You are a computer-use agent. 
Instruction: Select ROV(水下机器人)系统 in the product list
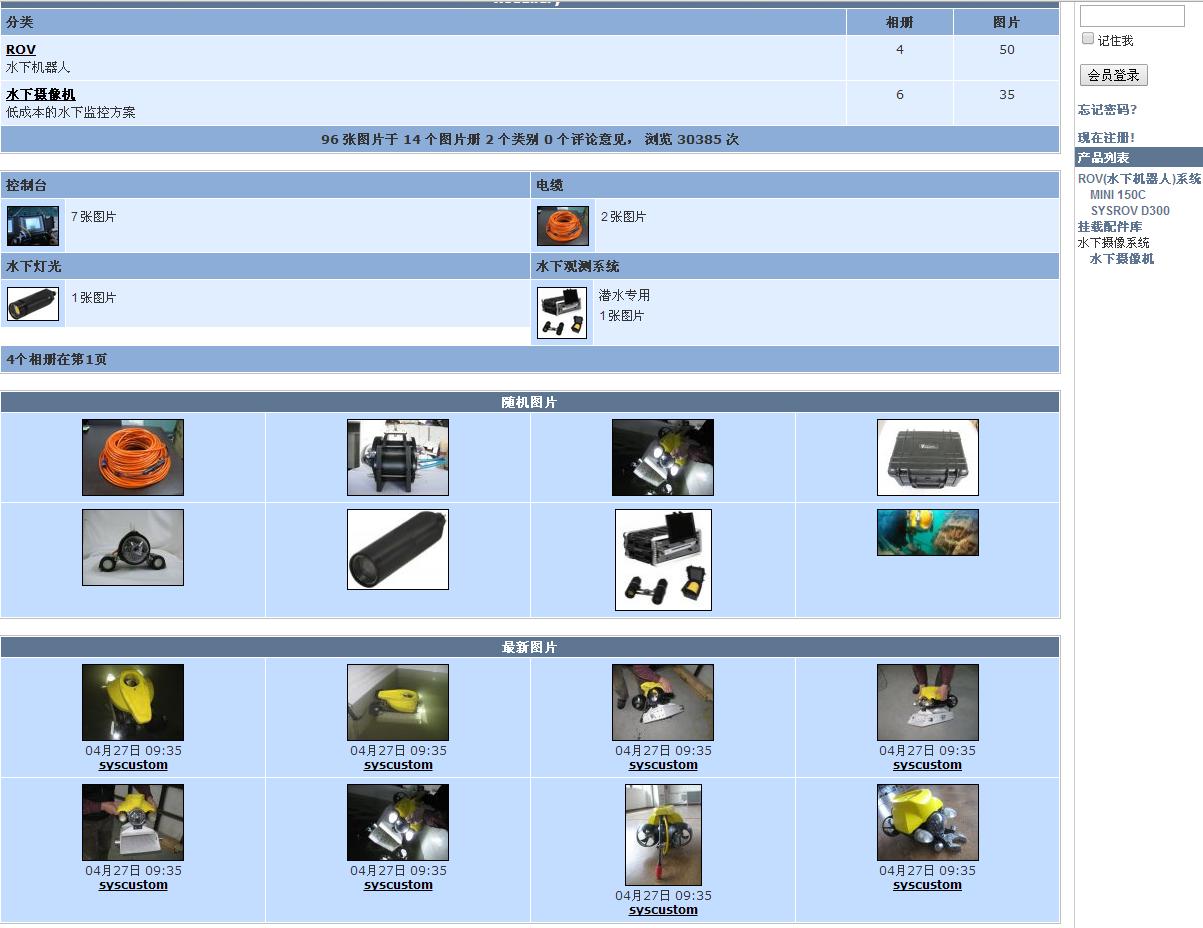pyautogui.click(x=1139, y=179)
